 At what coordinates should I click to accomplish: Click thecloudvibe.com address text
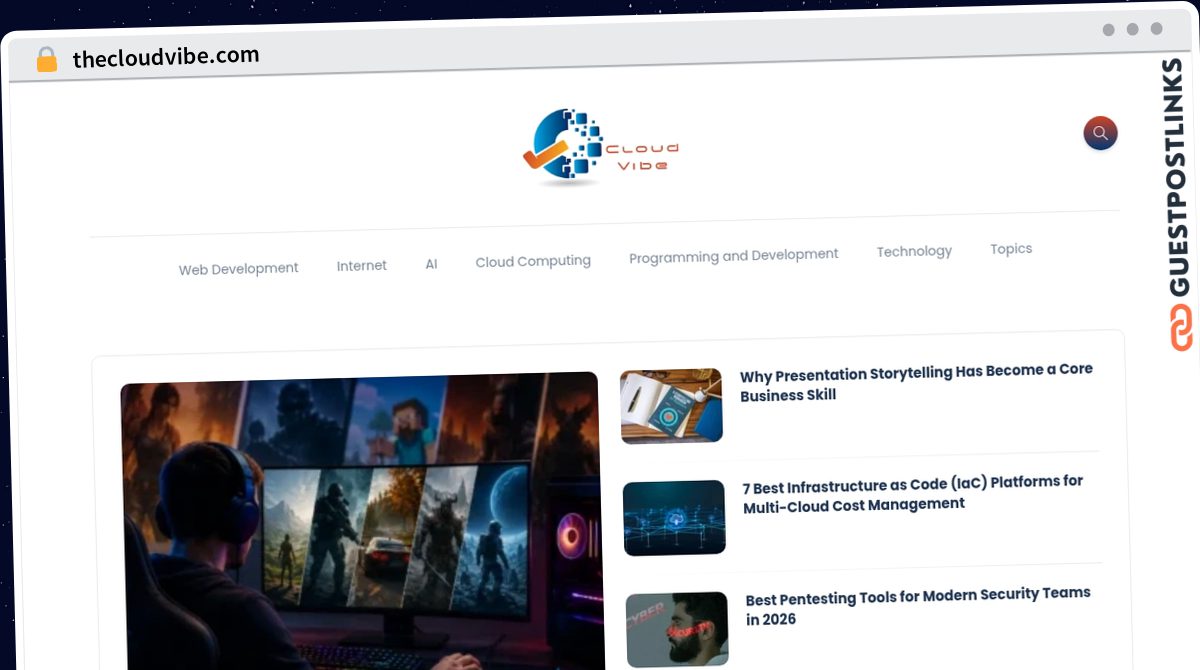[166, 57]
